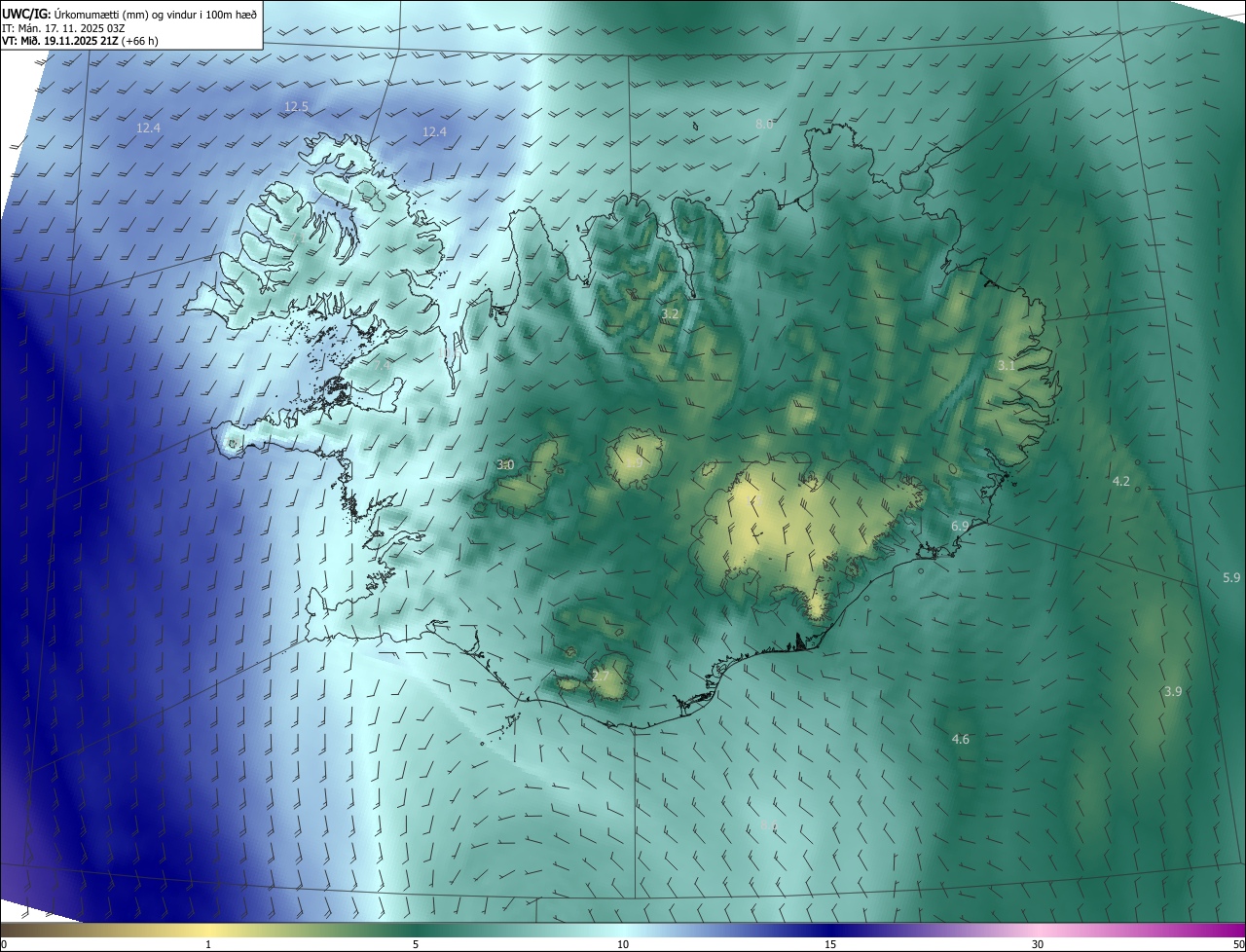Click the 3.2 value label in north Iceland
The width and height of the screenshot is (1246, 952).
point(670,314)
